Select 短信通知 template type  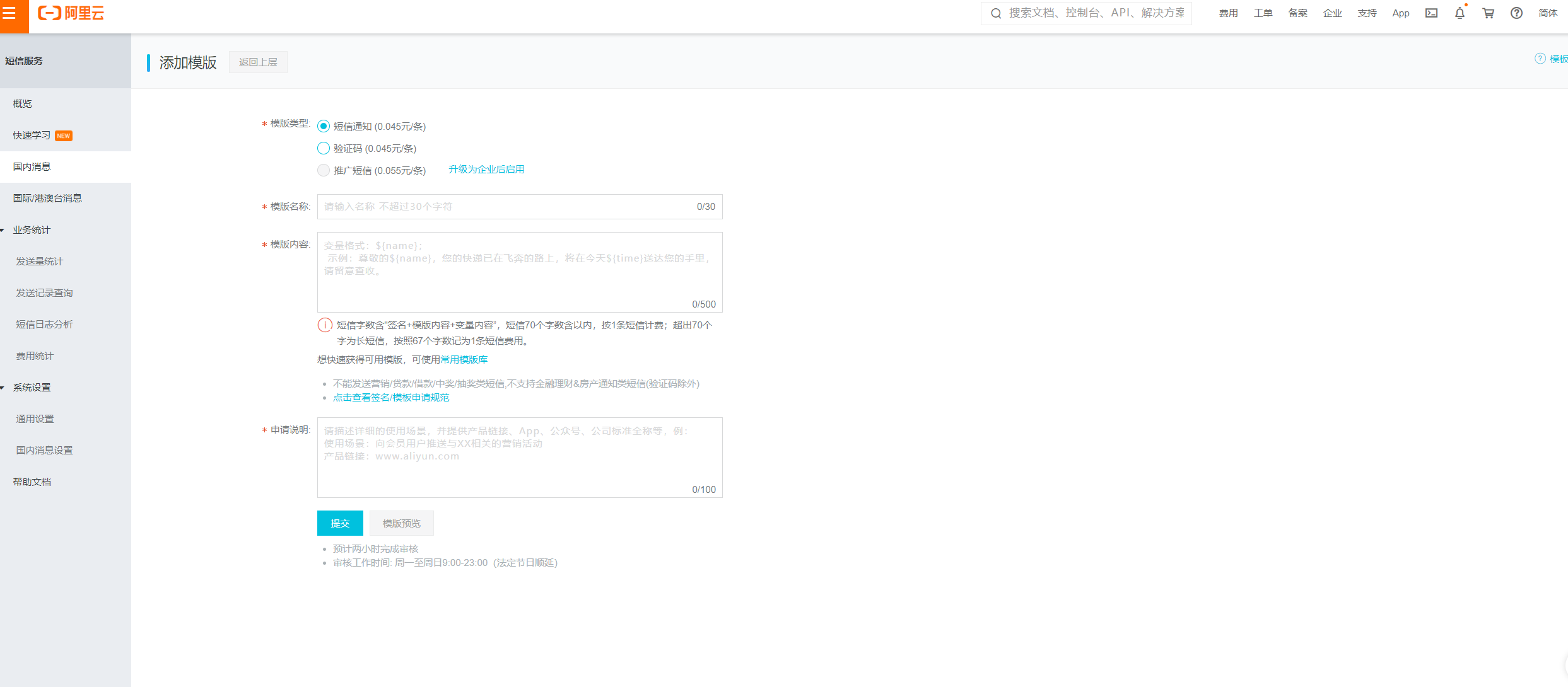coord(324,127)
